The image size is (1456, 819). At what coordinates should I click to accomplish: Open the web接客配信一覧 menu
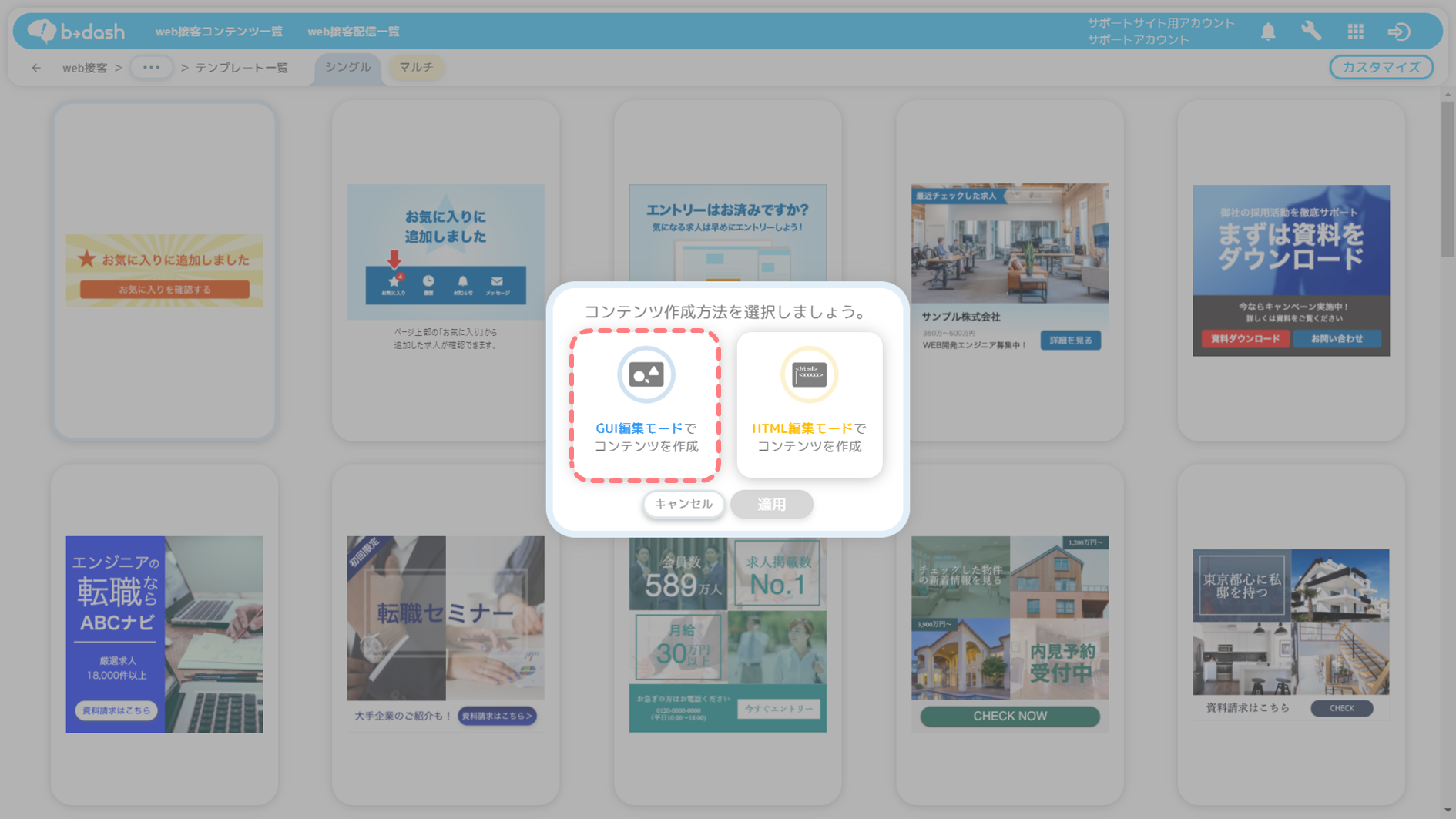tap(354, 32)
